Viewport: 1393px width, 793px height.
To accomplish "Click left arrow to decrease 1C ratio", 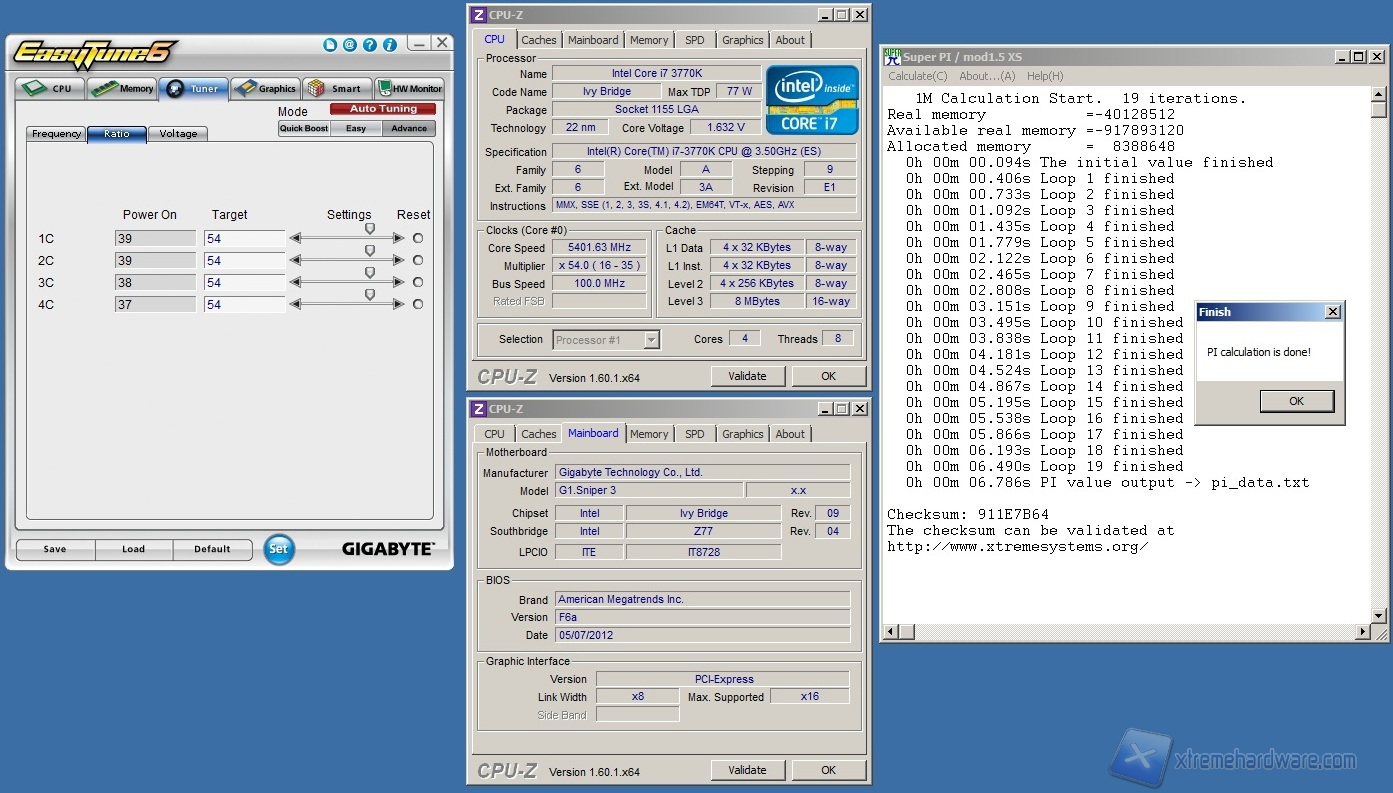I will [295, 238].
